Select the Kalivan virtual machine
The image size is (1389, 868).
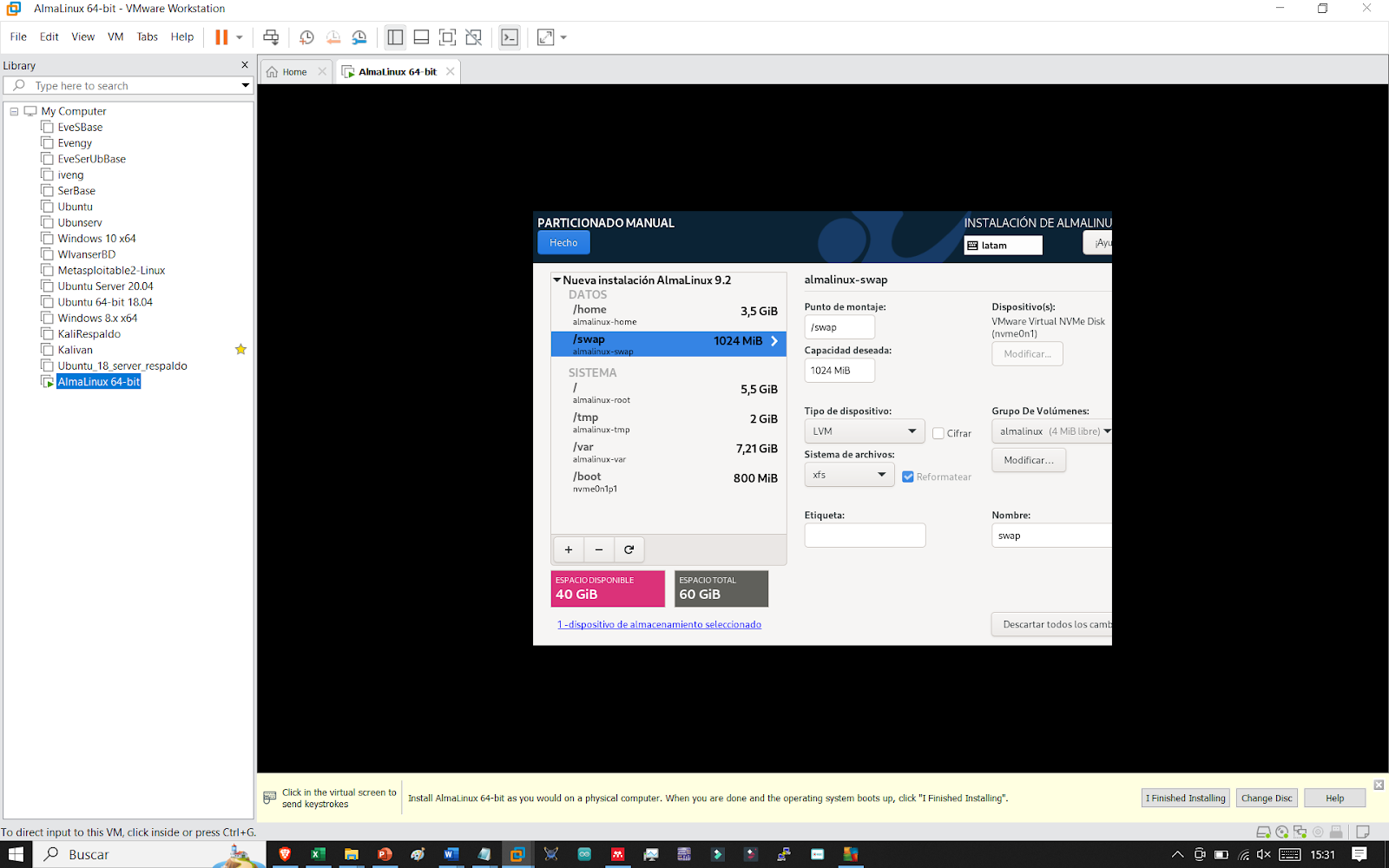pyautogui.click(x=75, y=350)
